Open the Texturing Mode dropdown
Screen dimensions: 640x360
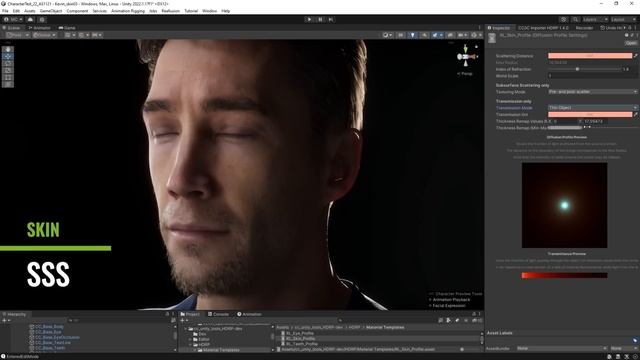point(592,92)
